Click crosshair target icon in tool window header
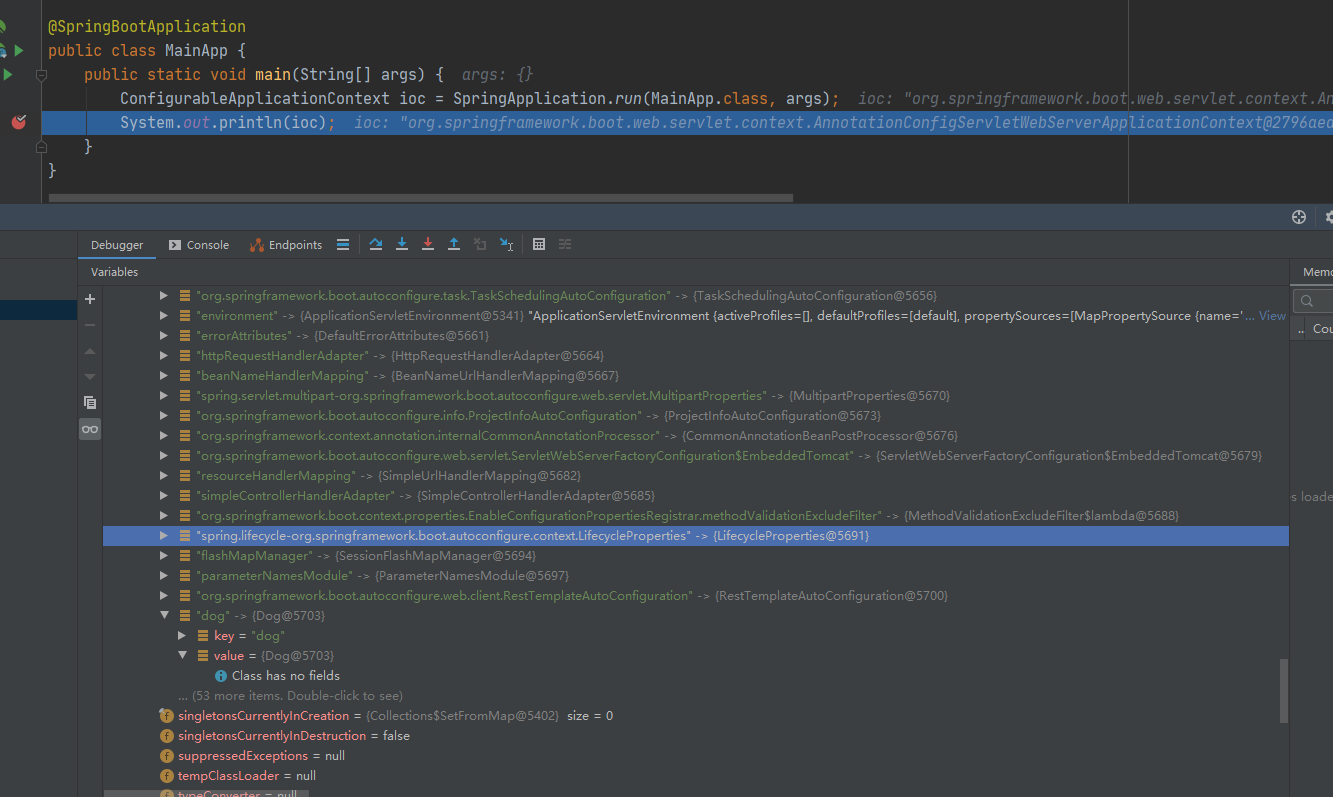The width and height of the screenshot is (1333, 797). tap(1299, 217)
